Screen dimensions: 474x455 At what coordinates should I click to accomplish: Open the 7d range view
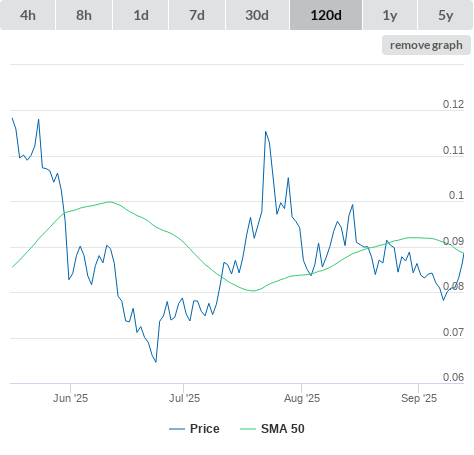click(197, 15)
